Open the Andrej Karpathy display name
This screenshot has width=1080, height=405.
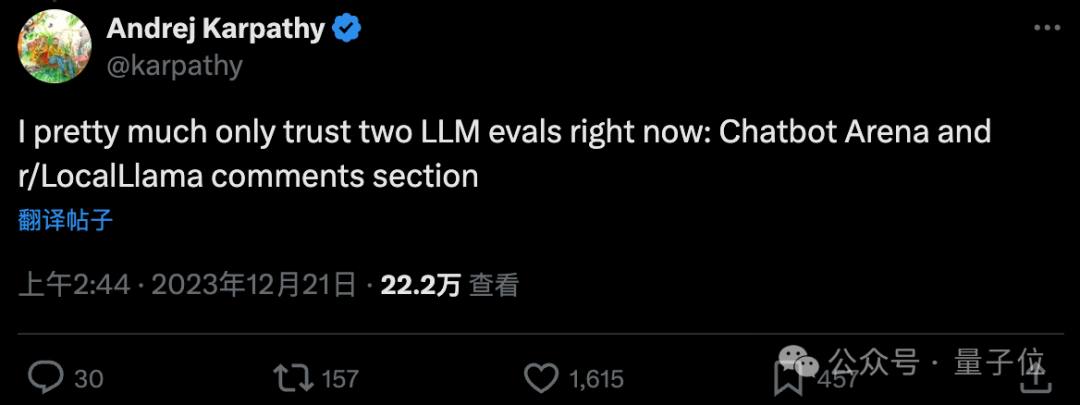(x=215, y=29)
